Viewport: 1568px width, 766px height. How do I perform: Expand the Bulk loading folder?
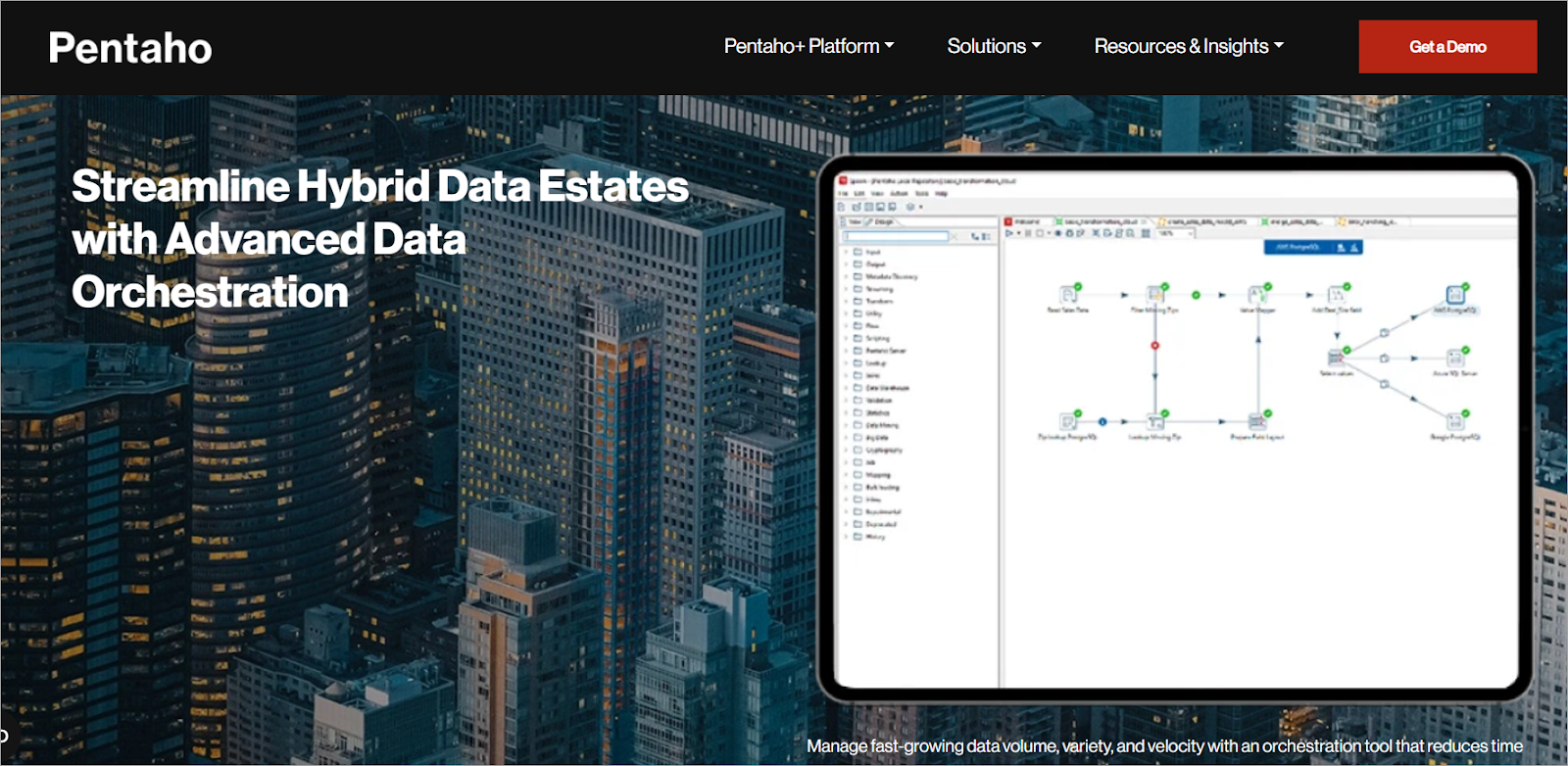[x=847, y=487]
